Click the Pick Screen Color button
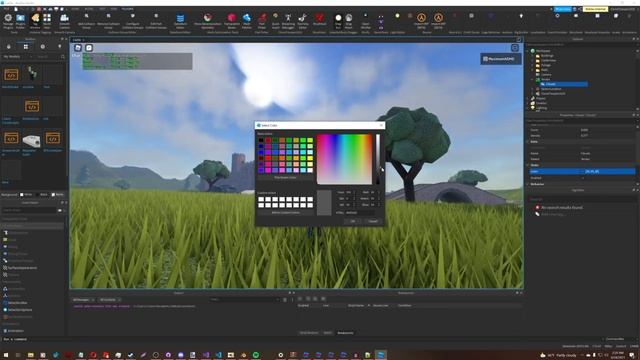This screenshot has width=640, height=360. (285, 178)
